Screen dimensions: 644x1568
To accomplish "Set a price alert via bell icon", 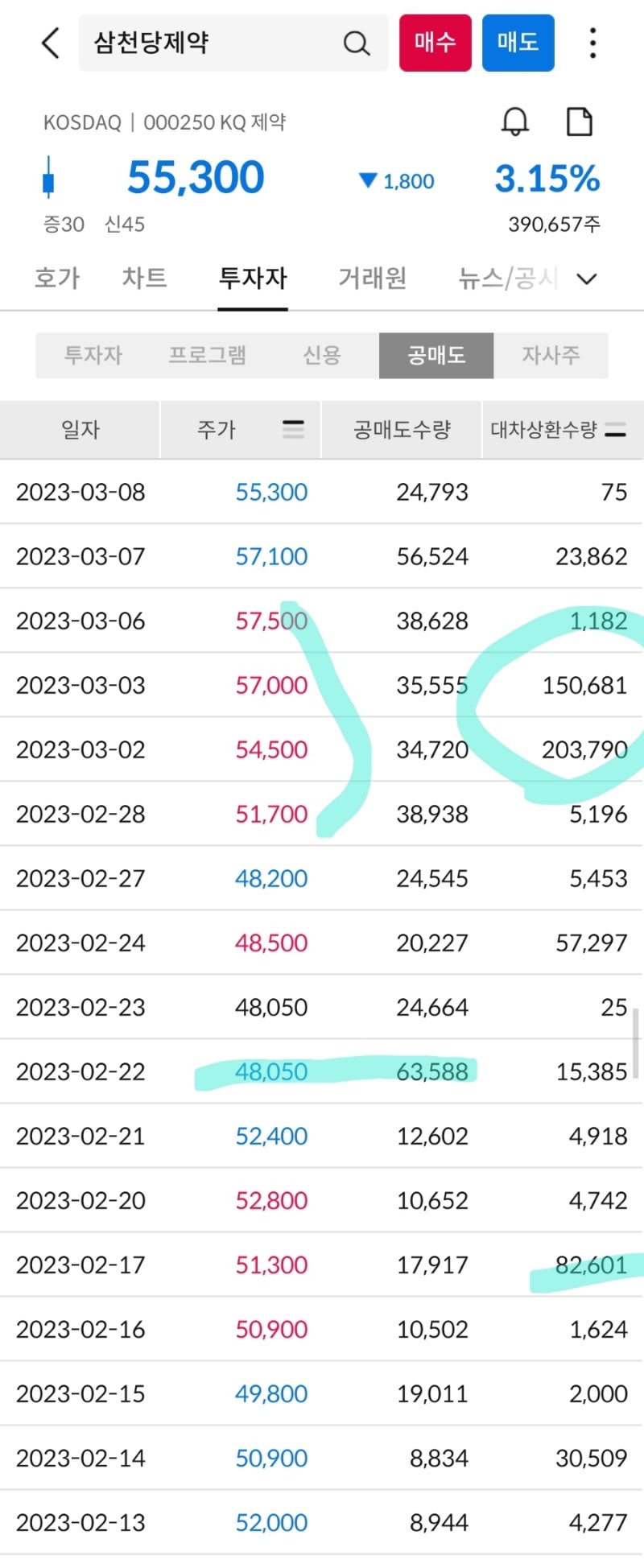I will tap(516, 122).
